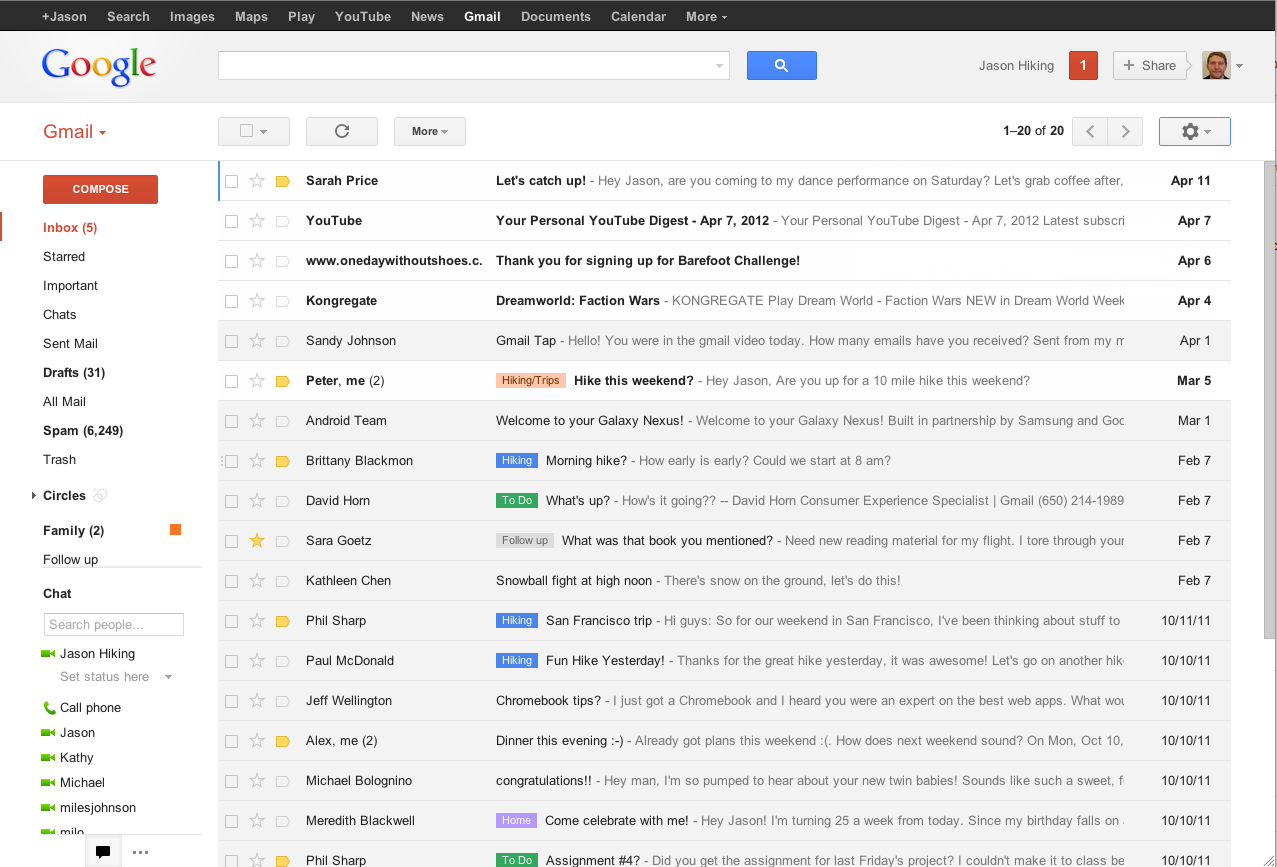Open the red notifications count box
Viewport: 1277px width, 867px height.
tap(1083, 65)
